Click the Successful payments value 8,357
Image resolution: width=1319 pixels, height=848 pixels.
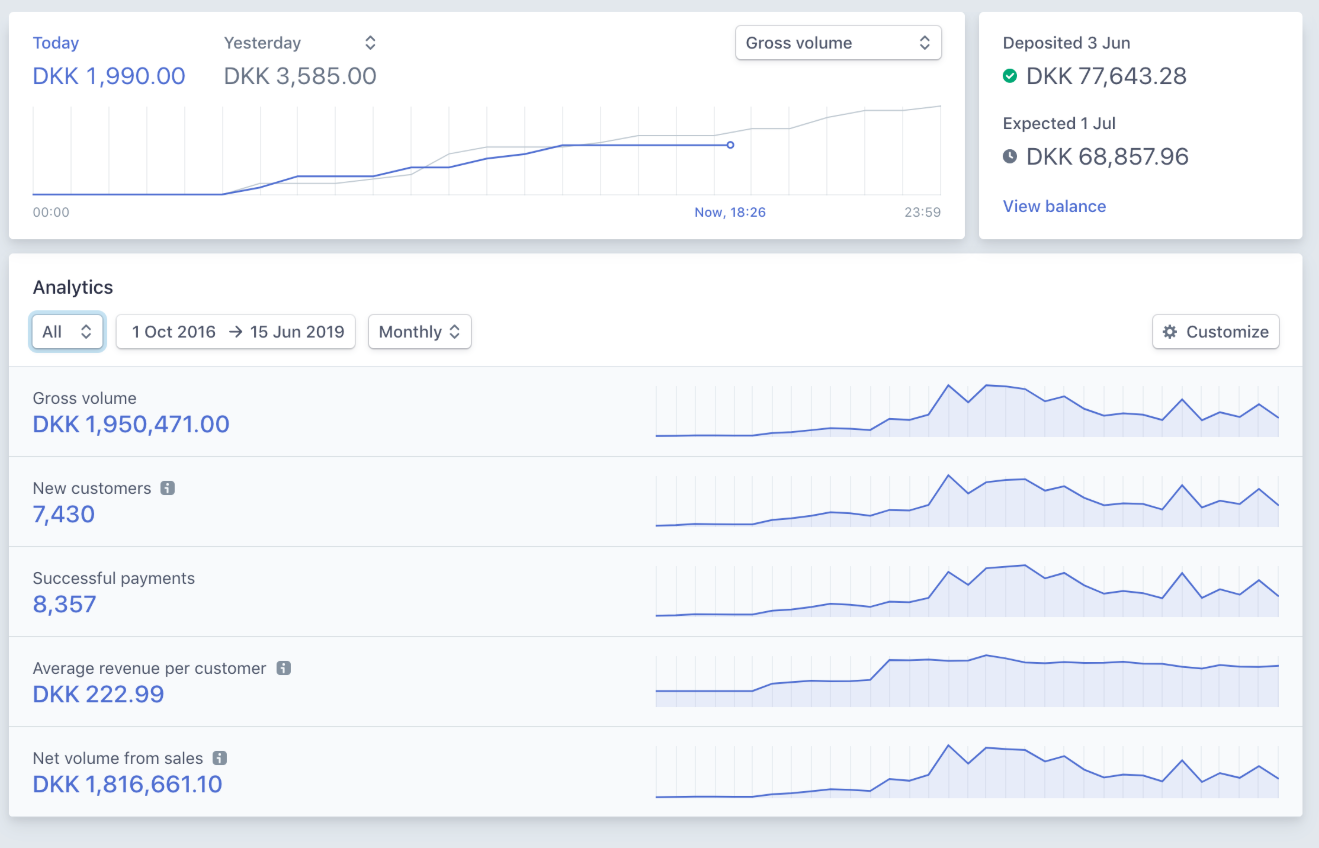[65, 605]
